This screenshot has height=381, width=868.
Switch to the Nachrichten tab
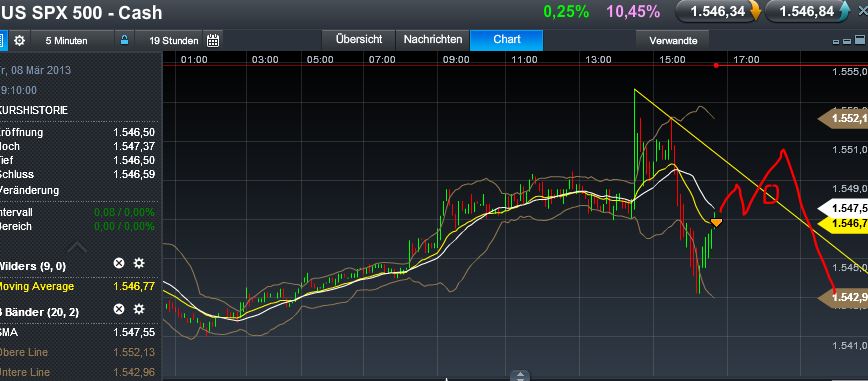[x=433, y=40]
